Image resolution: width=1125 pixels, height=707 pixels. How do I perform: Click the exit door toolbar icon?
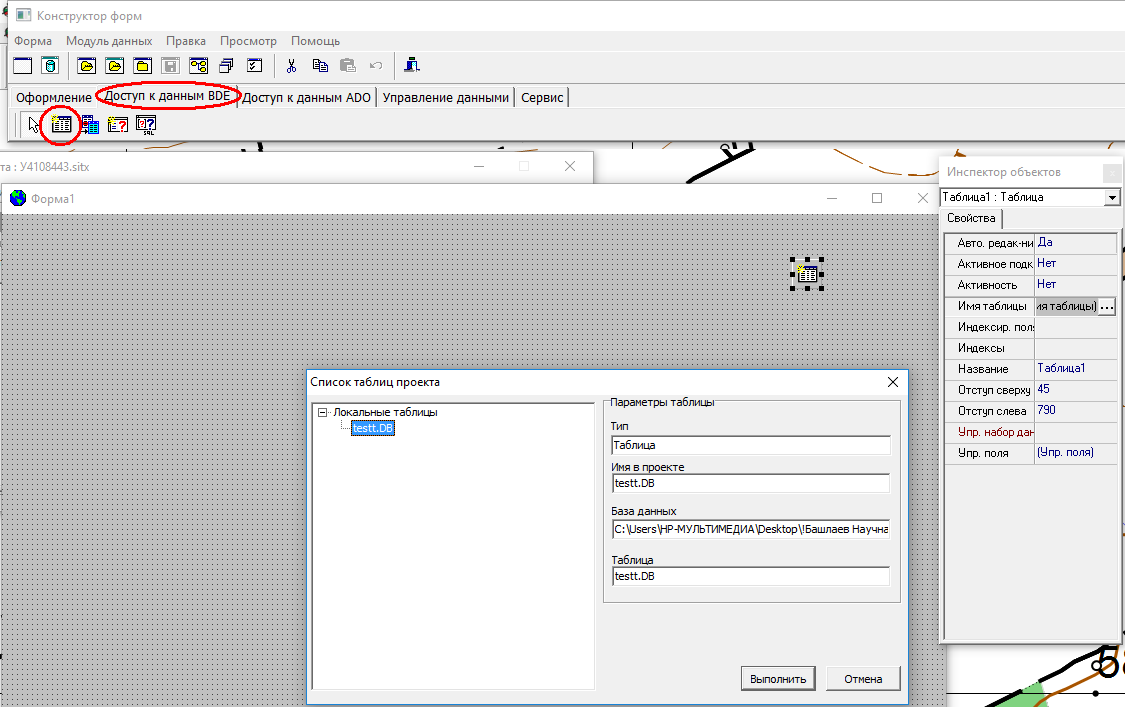[412, 65]
